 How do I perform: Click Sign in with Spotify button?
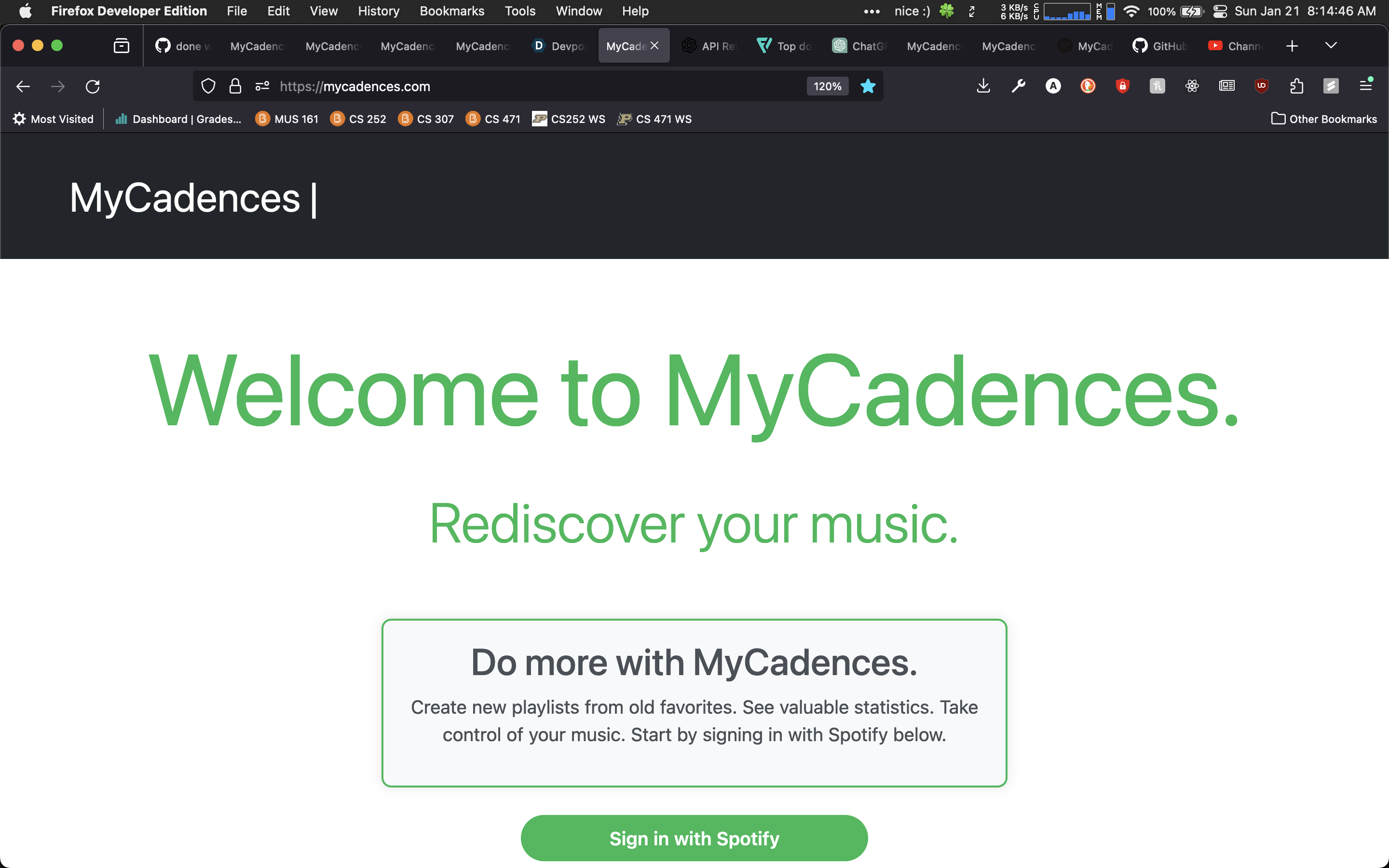point(694,838)
